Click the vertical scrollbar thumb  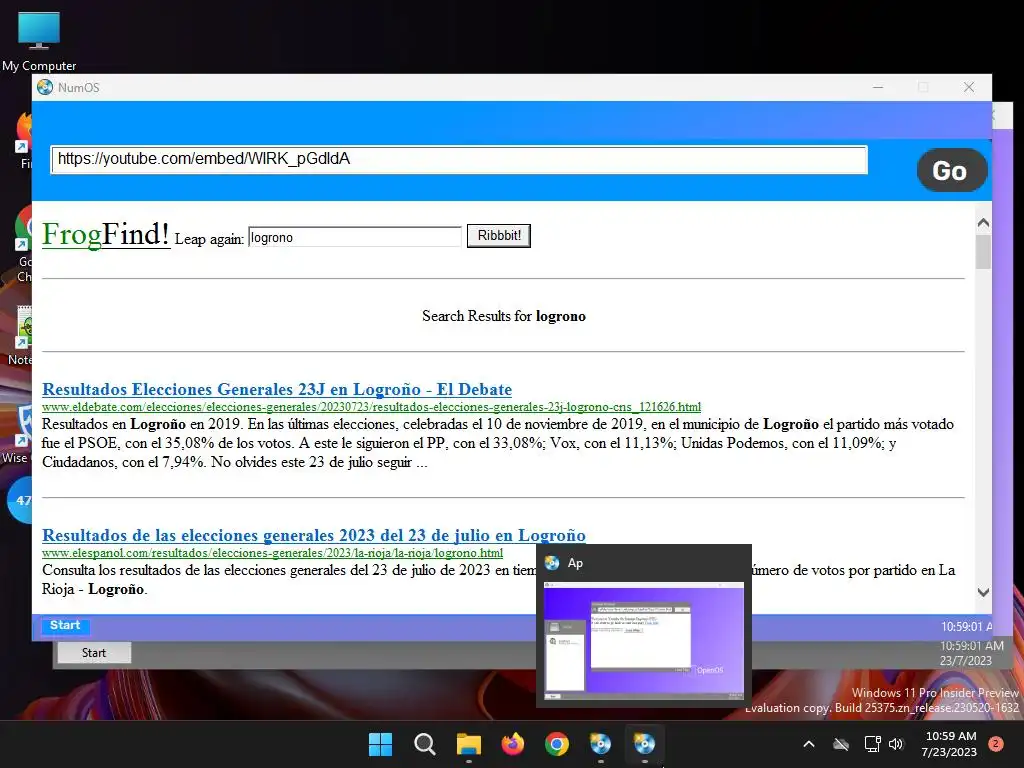point(983,251)
